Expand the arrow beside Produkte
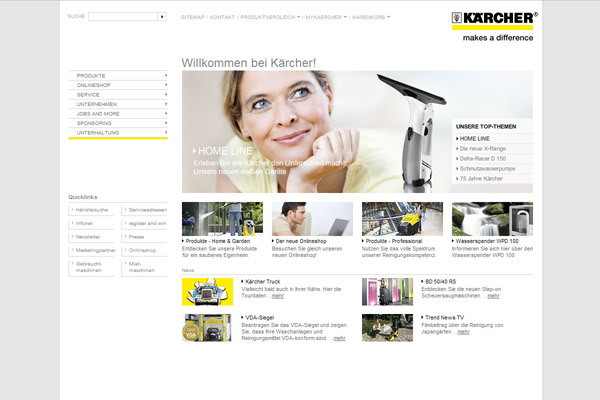 (166, 75)
